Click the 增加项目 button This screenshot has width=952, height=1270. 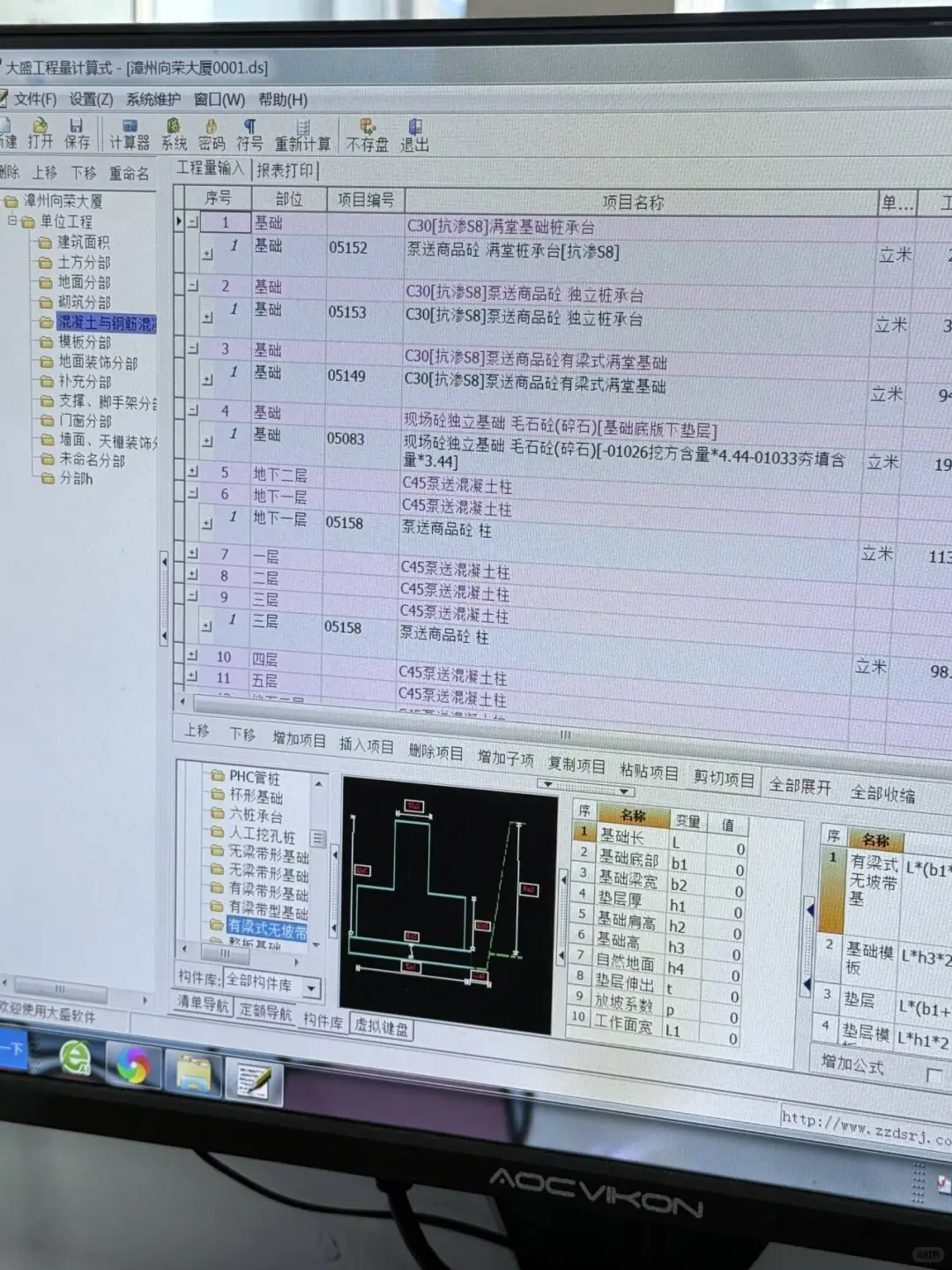tap(299, 739)
